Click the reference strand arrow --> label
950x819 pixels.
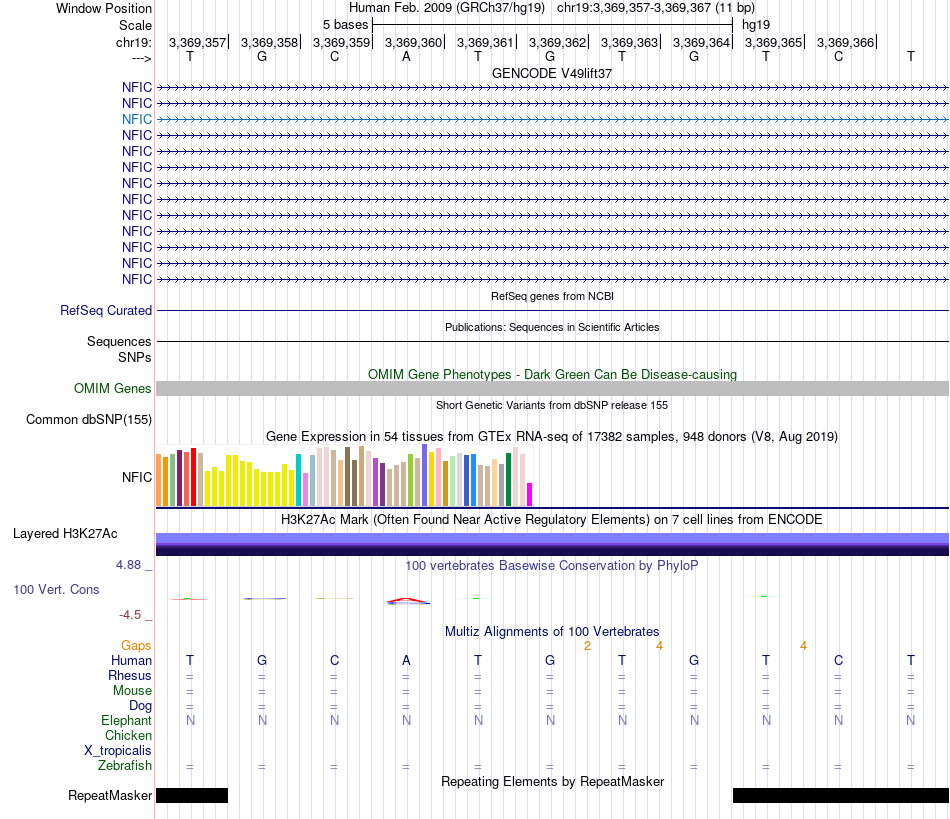tap(141, 58)
